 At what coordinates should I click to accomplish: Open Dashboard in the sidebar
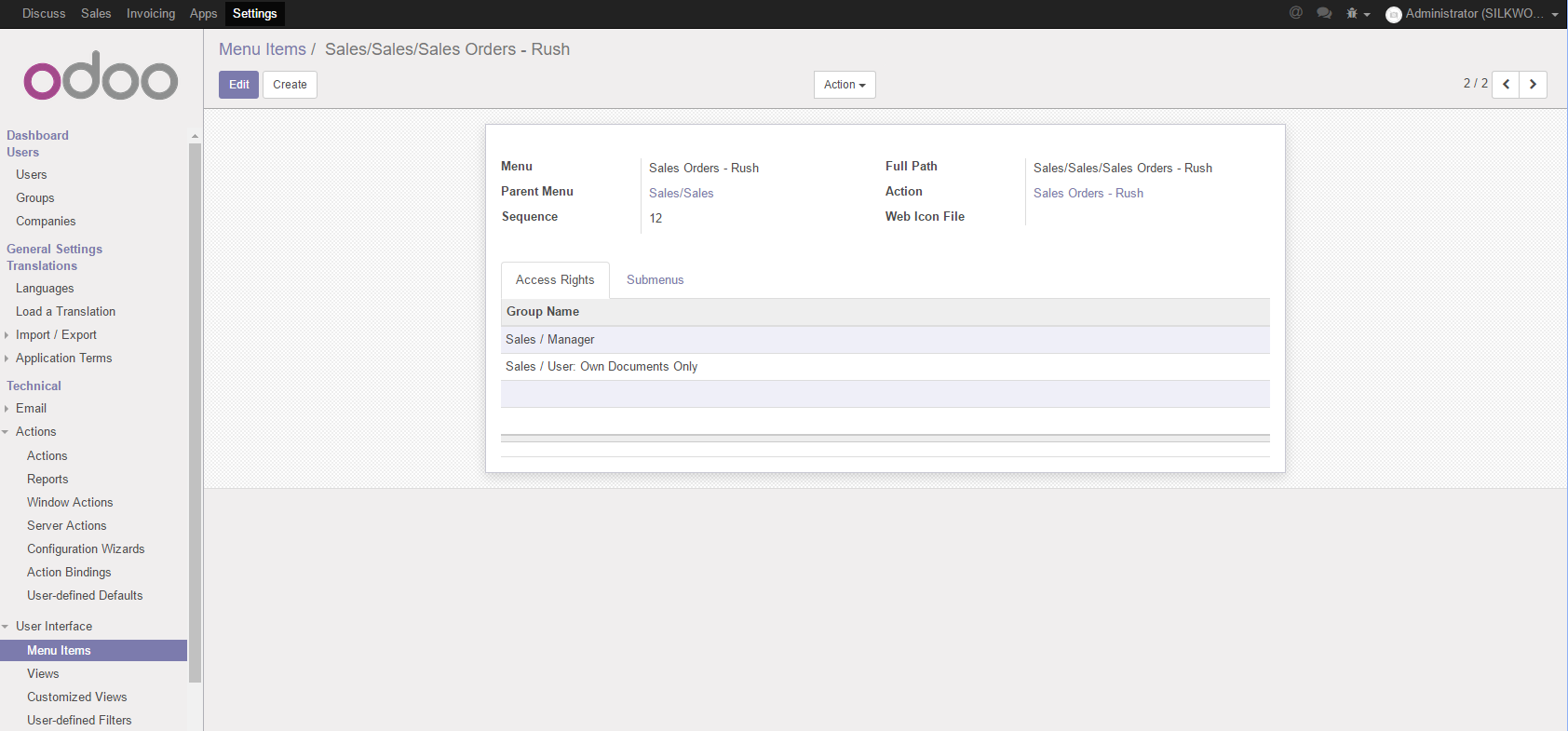pyautogui.click(x=37, y=136)
